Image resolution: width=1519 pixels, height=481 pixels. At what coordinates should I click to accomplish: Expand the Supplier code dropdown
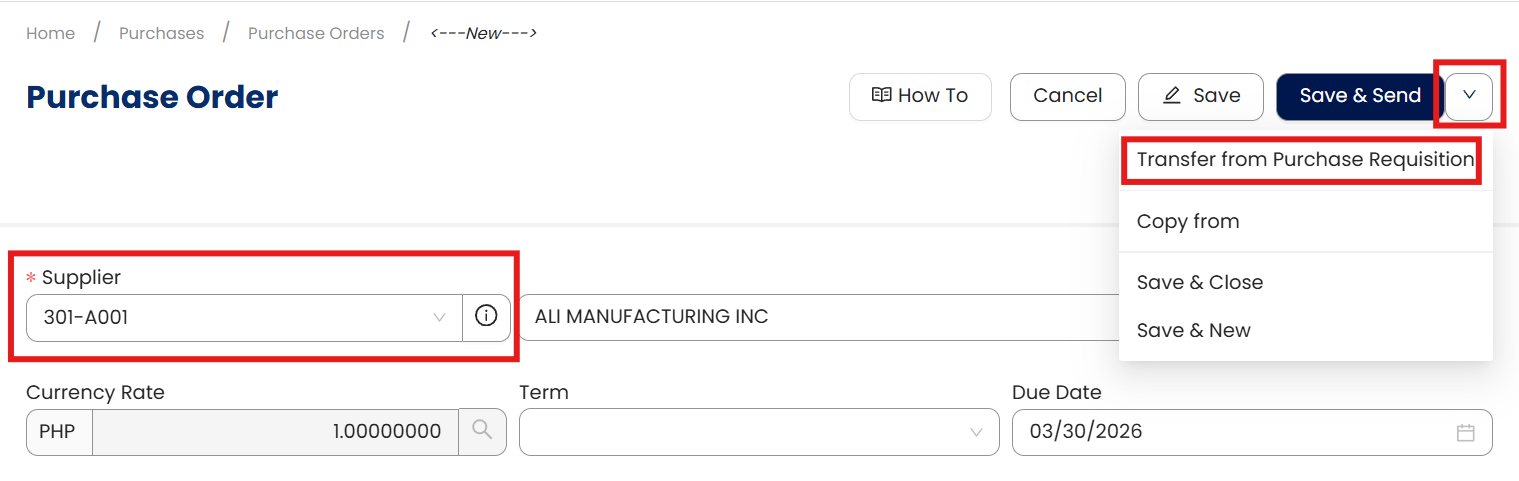[x=438, y=317]
